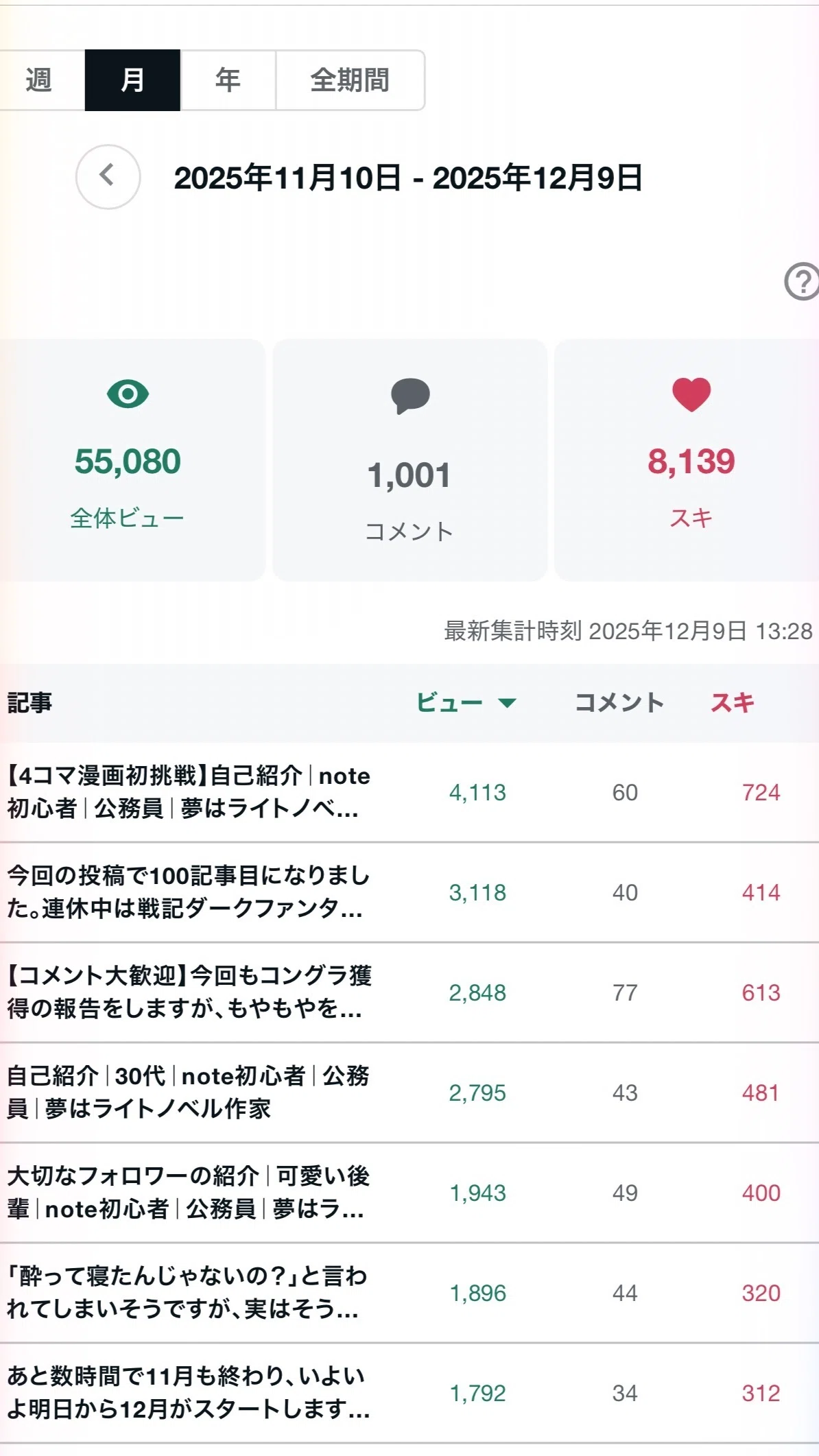Select the 全期間 tab
This screenshot has height=1456, width=819.
pos(350,80)
